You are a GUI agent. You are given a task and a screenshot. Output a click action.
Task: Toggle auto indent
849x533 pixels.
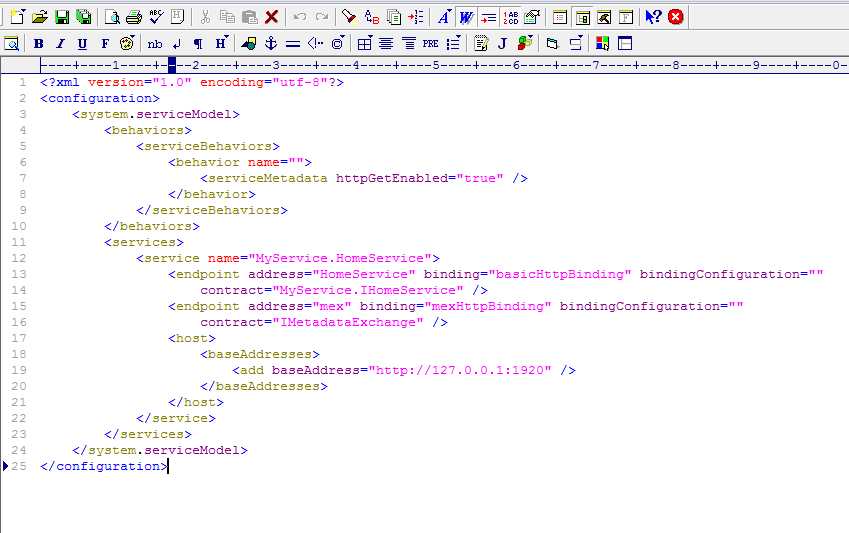tap(488, 17)
